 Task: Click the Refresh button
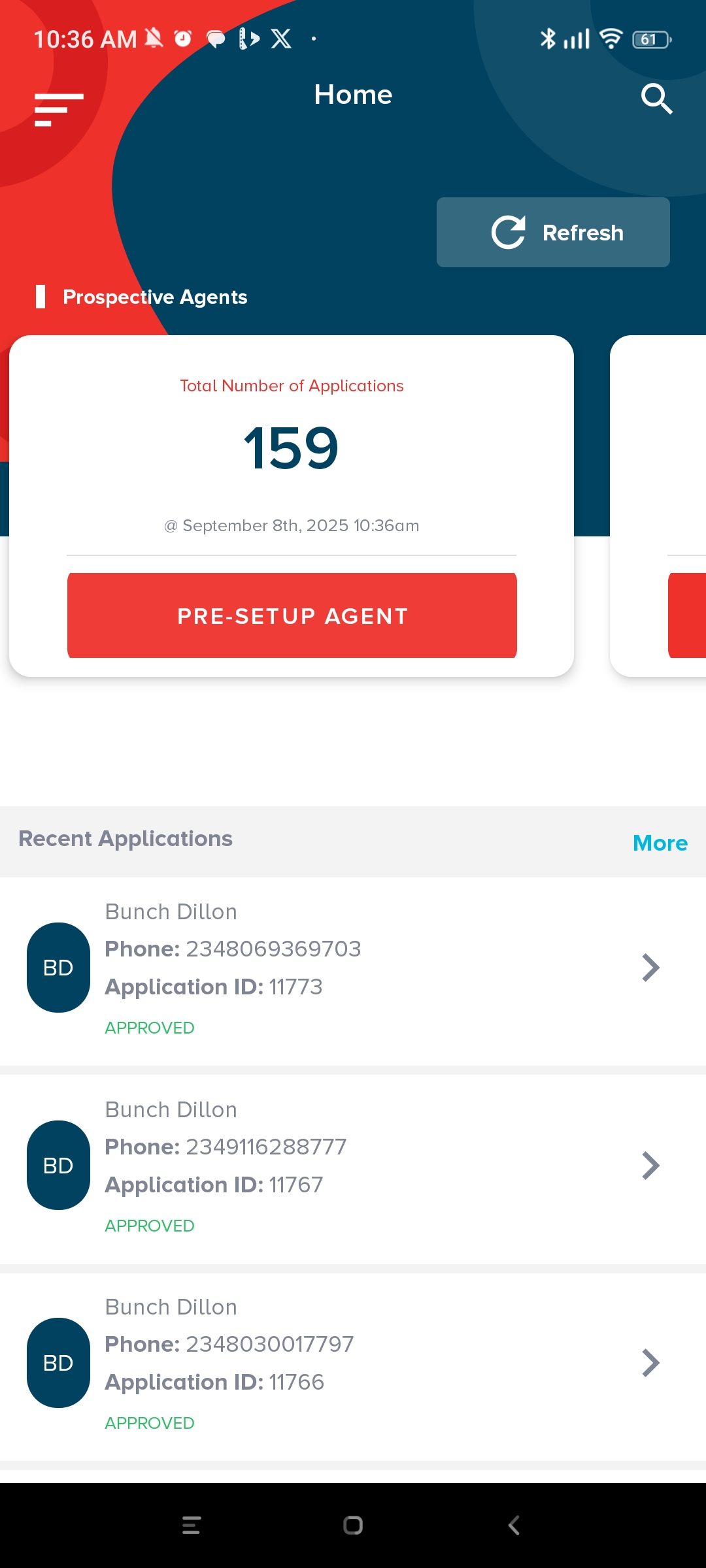[x=553, y=233]
